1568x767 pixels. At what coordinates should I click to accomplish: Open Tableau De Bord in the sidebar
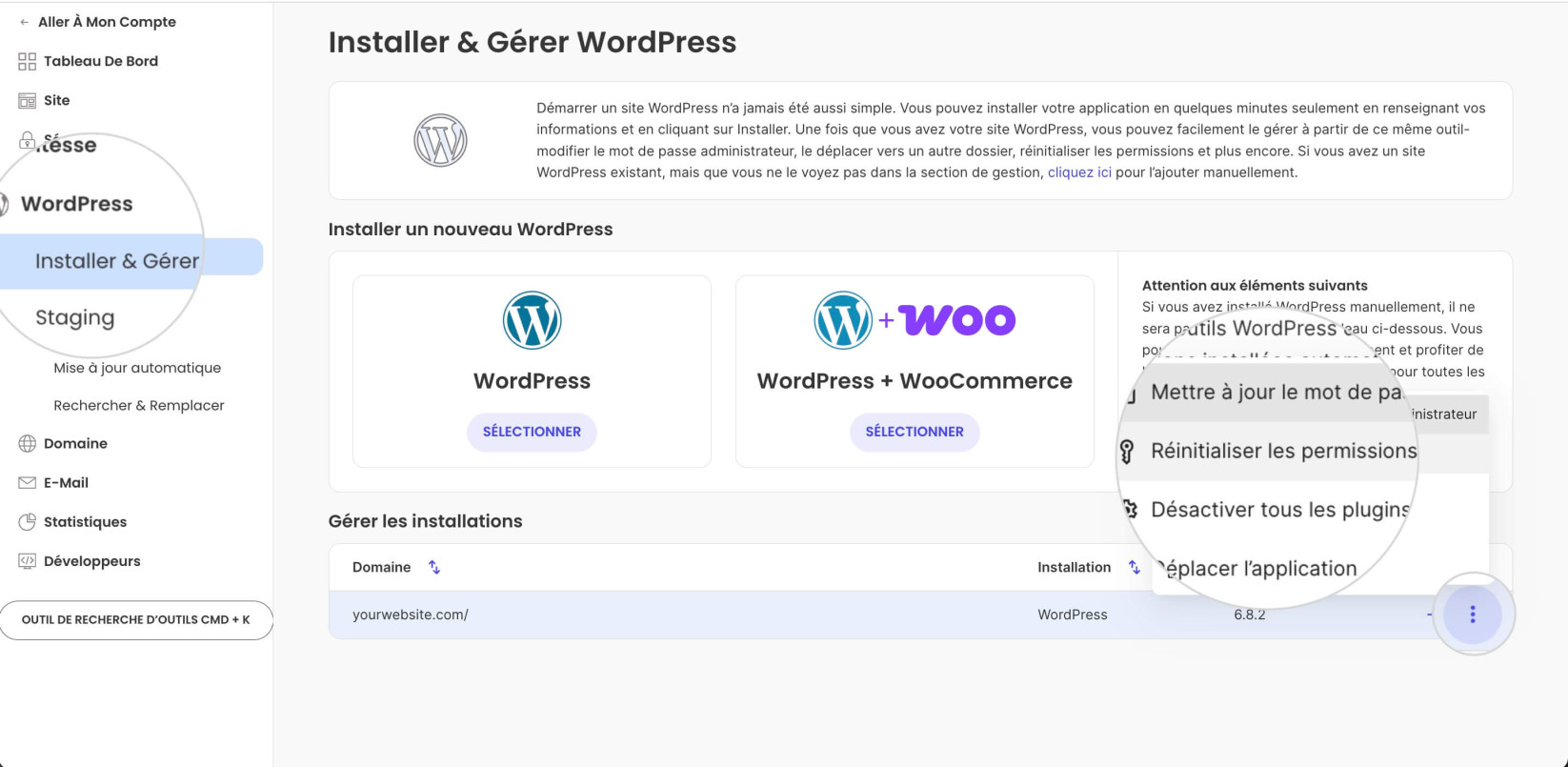(x=101, y=61)
